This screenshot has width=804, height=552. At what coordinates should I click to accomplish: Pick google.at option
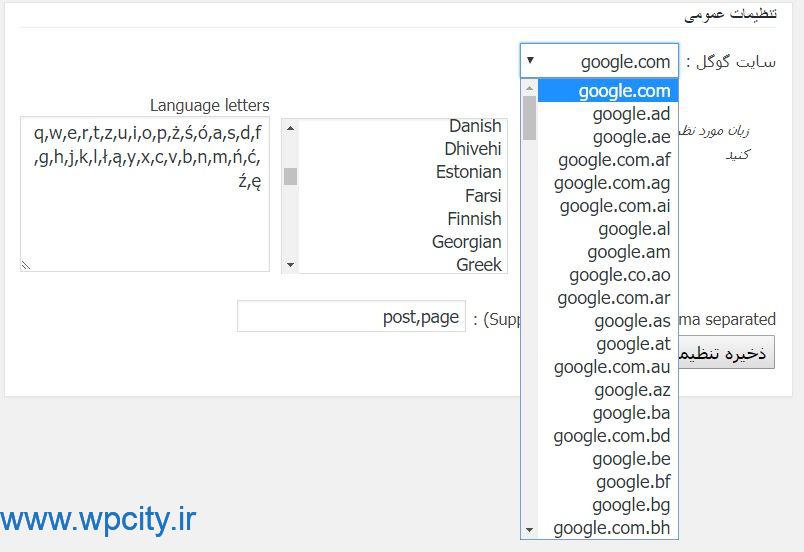608,344
